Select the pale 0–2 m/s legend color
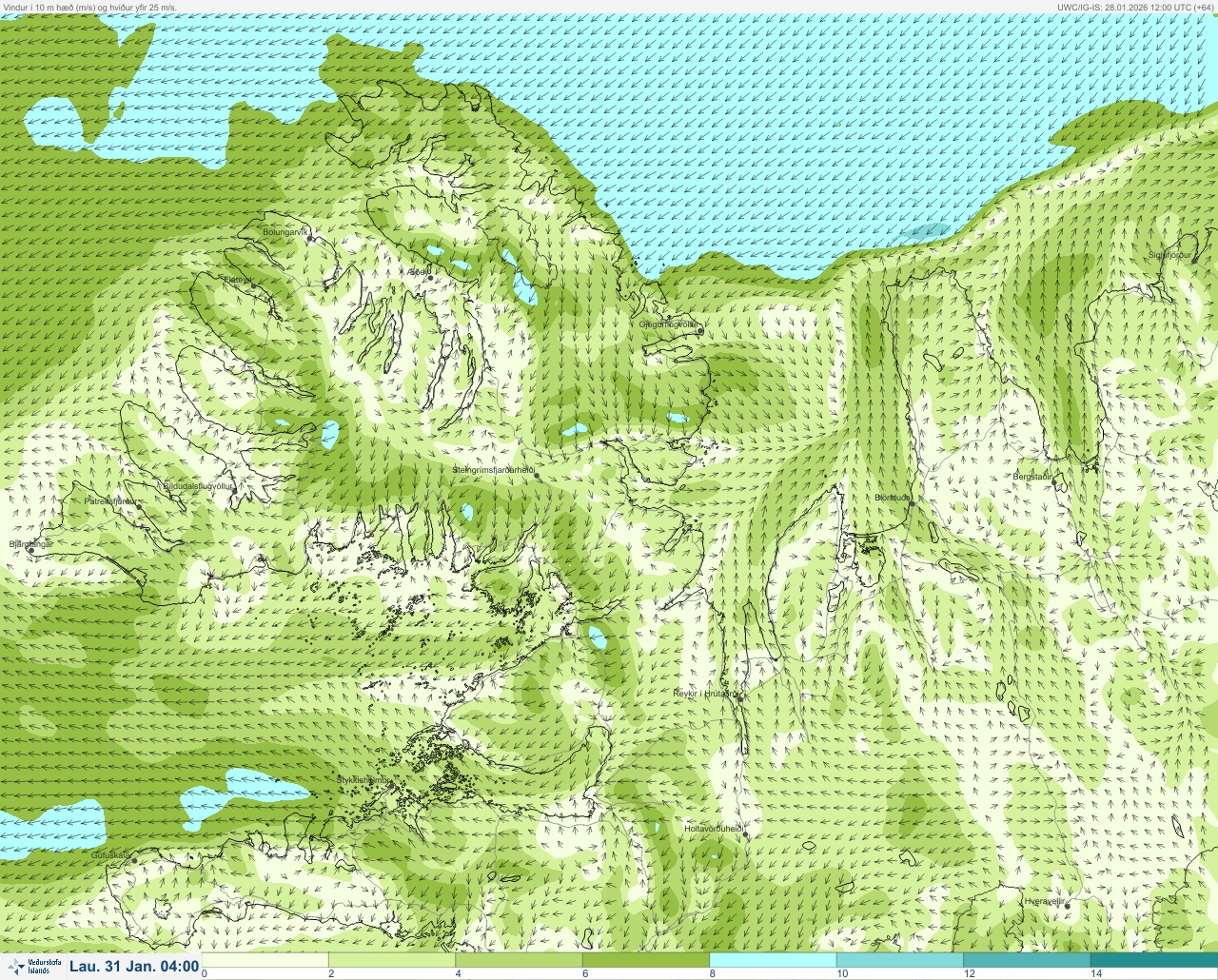This screenshot has width=1218, height=980. click(x=265, y=960)
